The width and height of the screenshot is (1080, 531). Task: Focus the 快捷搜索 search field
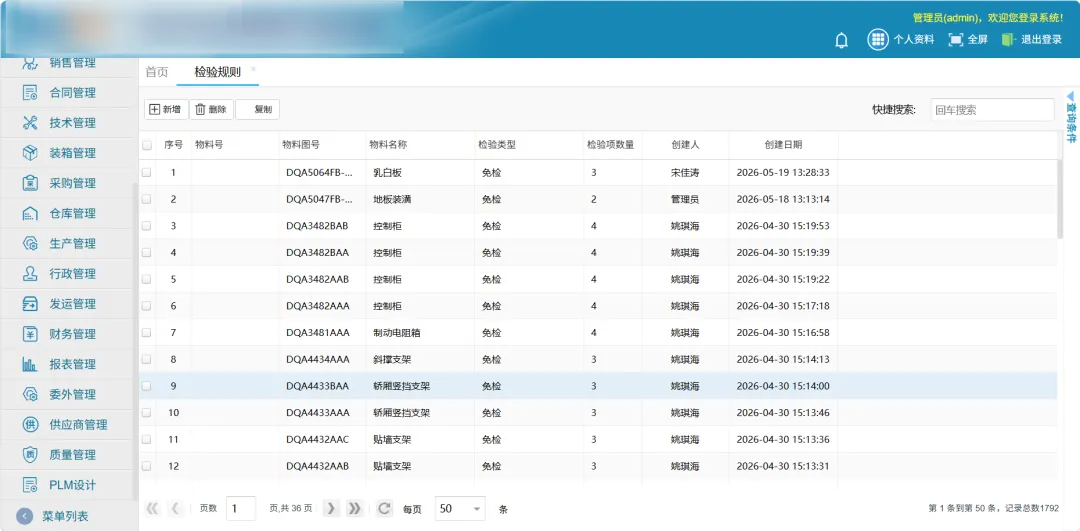click(x=992, y=110)
